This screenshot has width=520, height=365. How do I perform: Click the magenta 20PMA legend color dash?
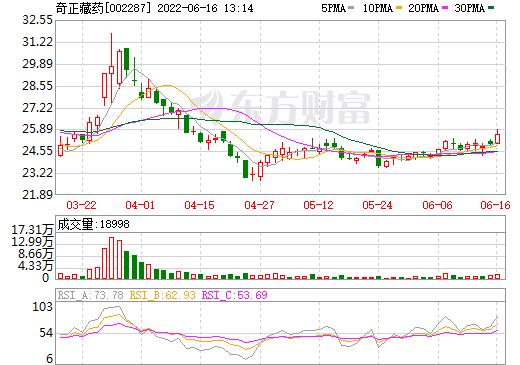point(445,8)
